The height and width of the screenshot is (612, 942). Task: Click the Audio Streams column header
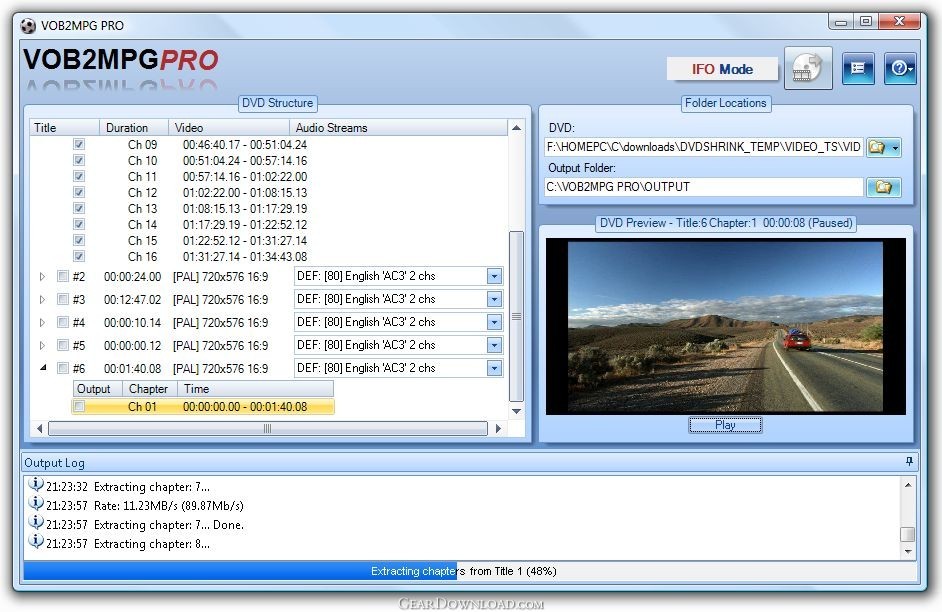tap(399, 127)
